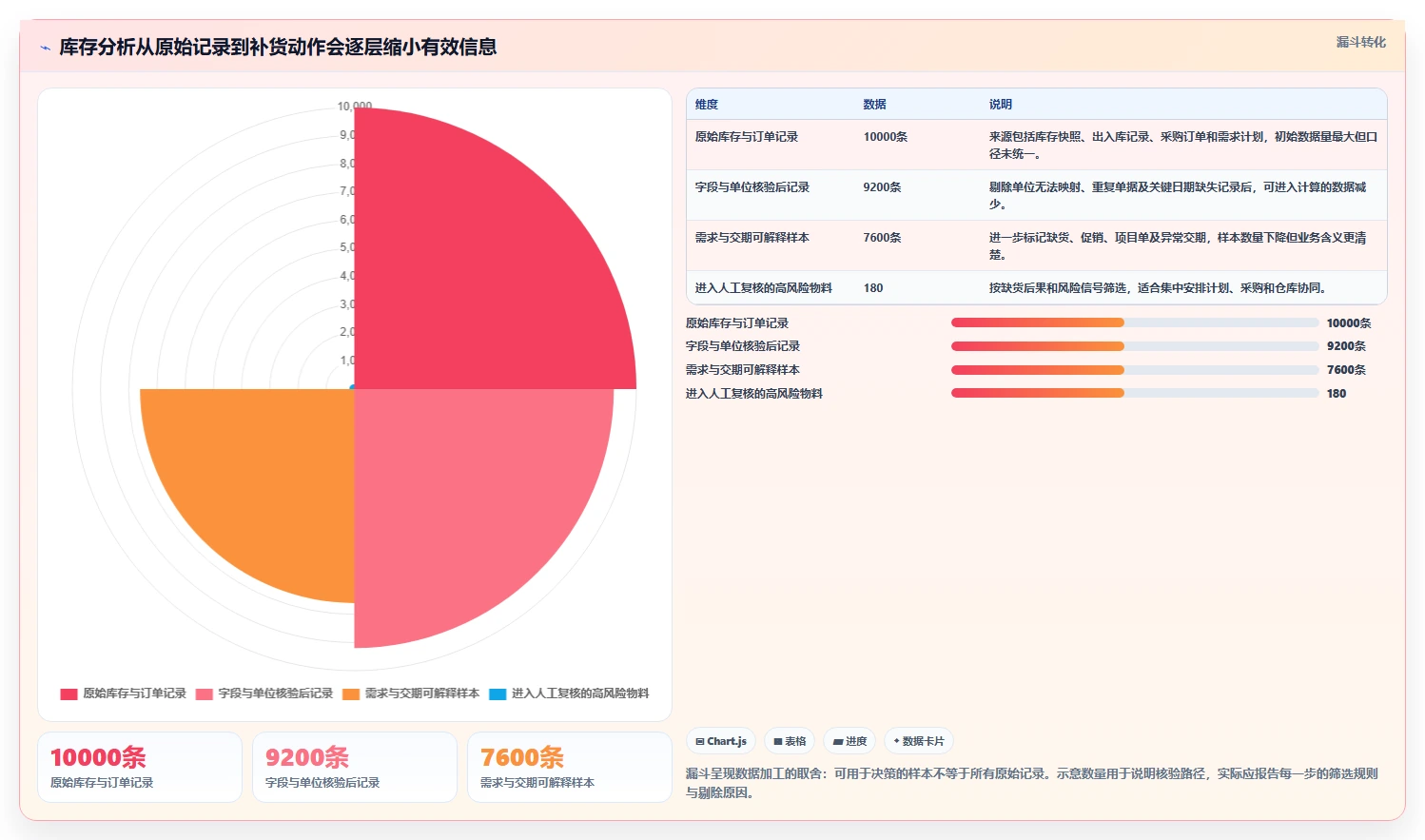Click the 10,000 axis tick label
The width and height of the screenshot is (1425, 840).
[x=355, y=107]
